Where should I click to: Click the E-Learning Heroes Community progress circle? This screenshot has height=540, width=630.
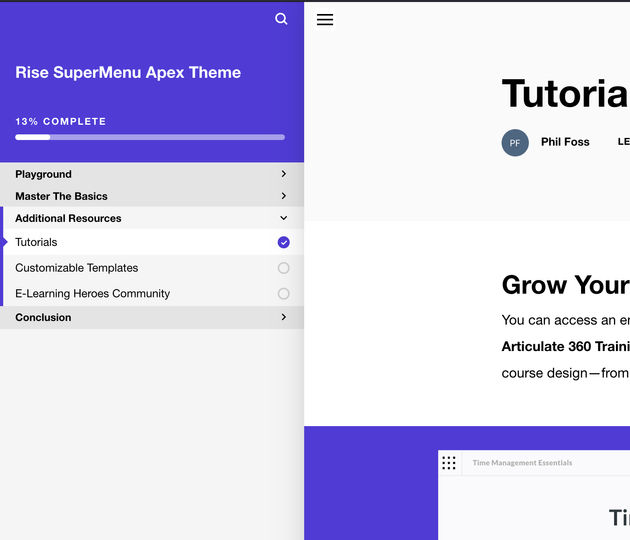coord(284,294)
